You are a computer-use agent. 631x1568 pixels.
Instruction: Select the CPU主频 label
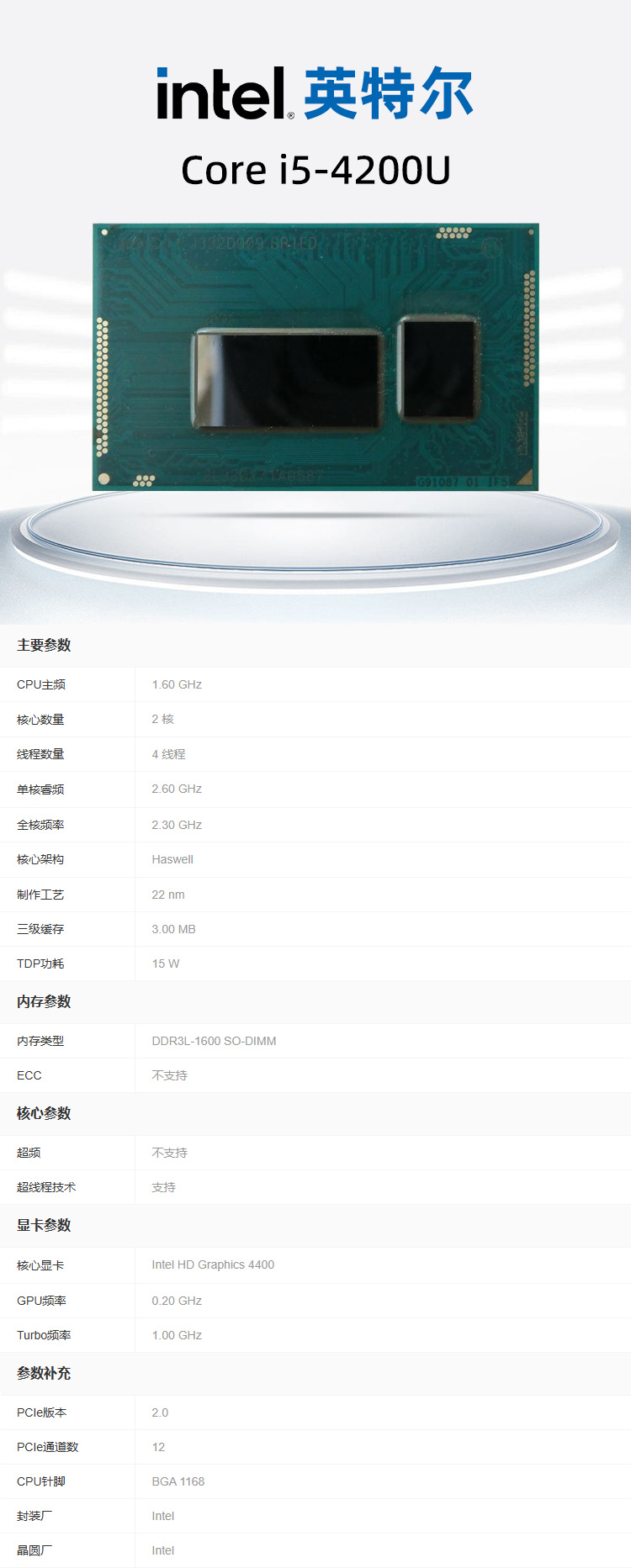(41, 684)
